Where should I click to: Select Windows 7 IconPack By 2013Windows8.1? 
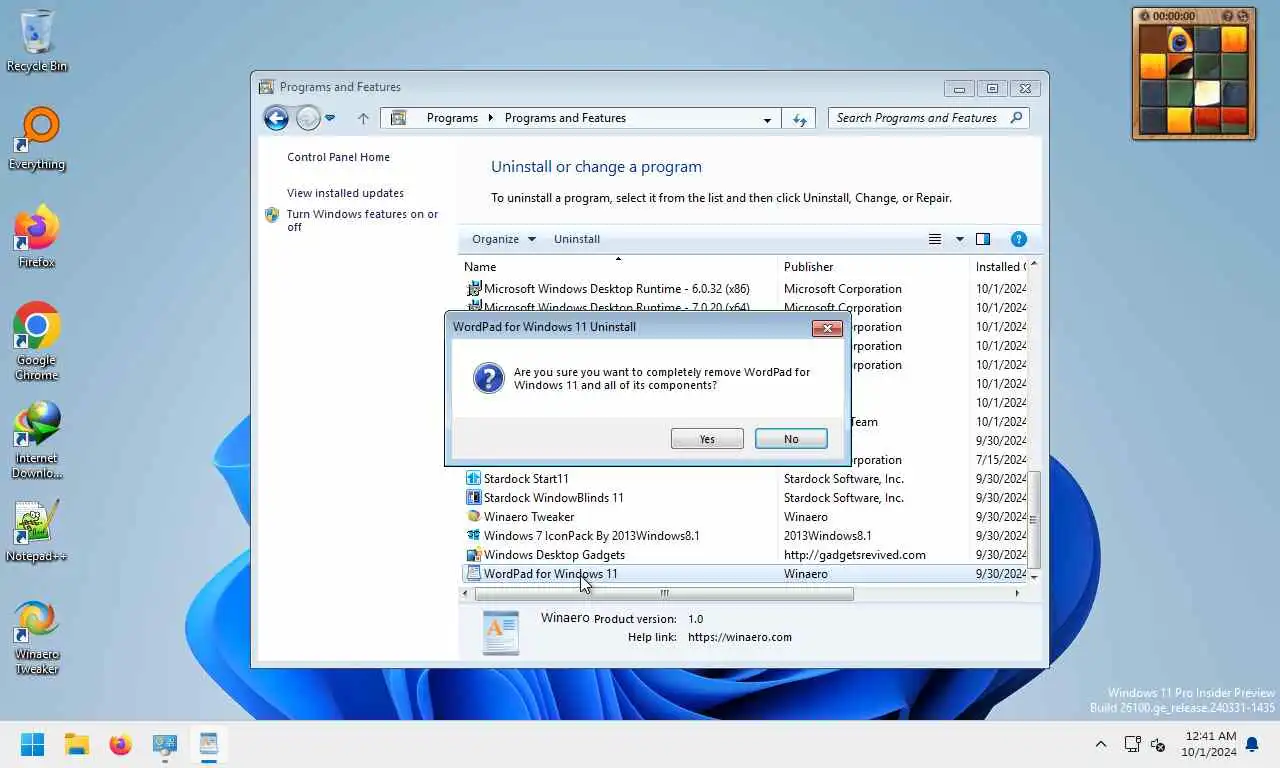pyautogui.click(x=743, y=536)
